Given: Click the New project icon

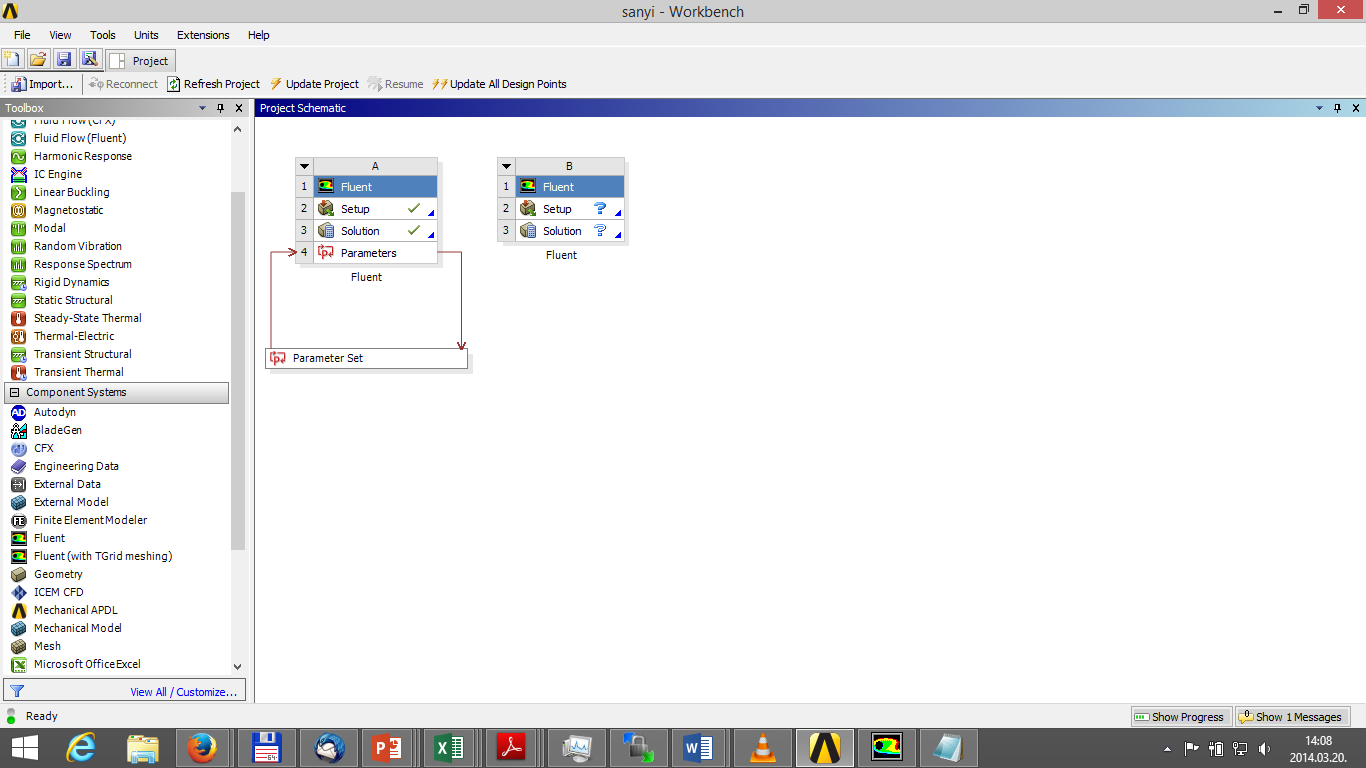Looking at the screenshot, I should click(x=13, y=60).
